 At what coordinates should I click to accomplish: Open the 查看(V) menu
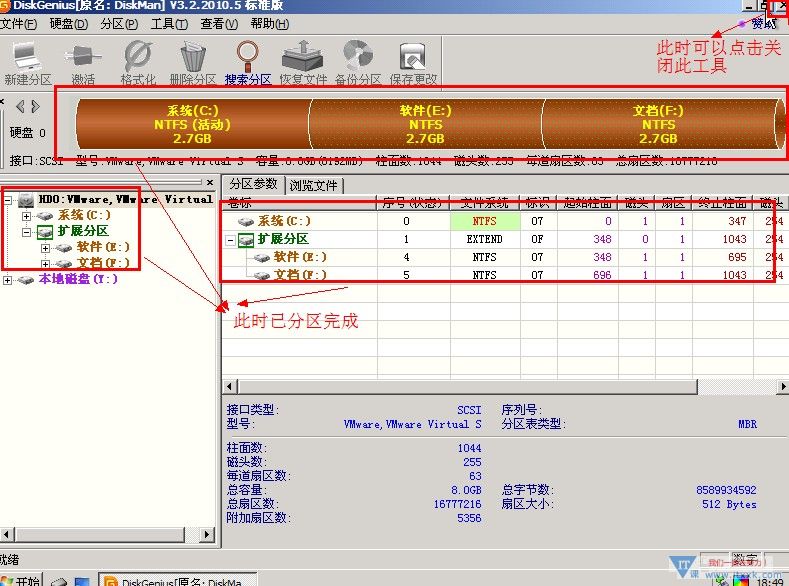(x=219, y=24)
